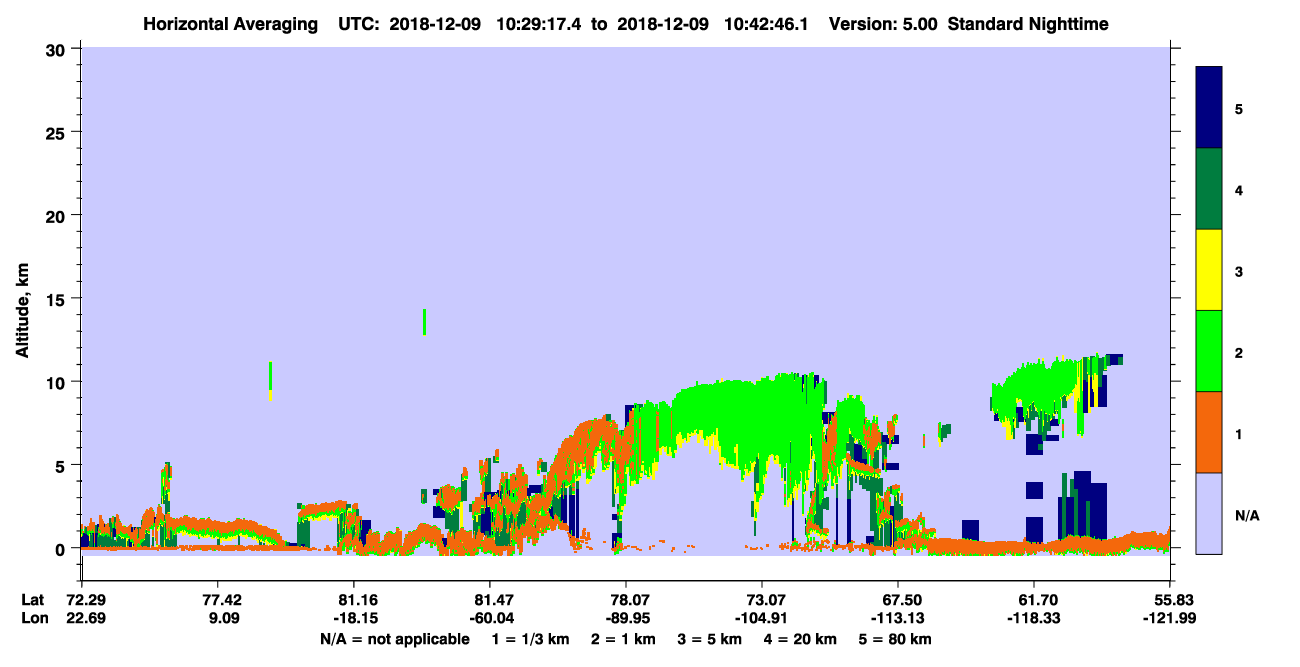
Task: Click the '5 = 80 km' legend text
Action: [895, 639]
